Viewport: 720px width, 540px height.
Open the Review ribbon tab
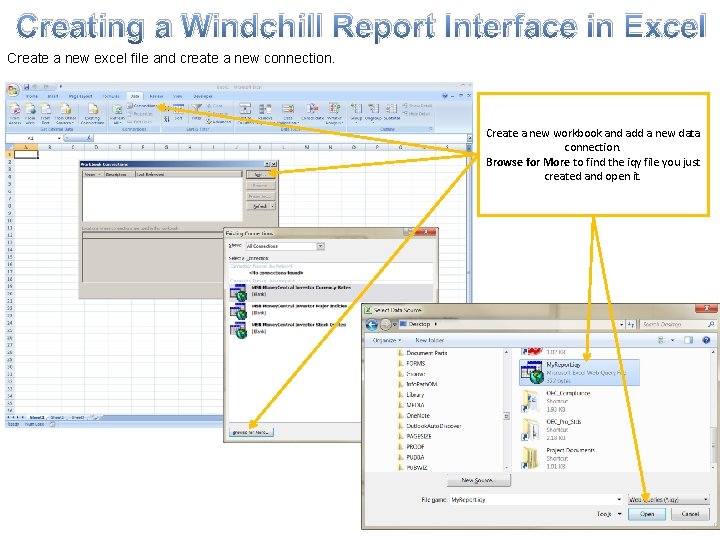click(156, 96)
